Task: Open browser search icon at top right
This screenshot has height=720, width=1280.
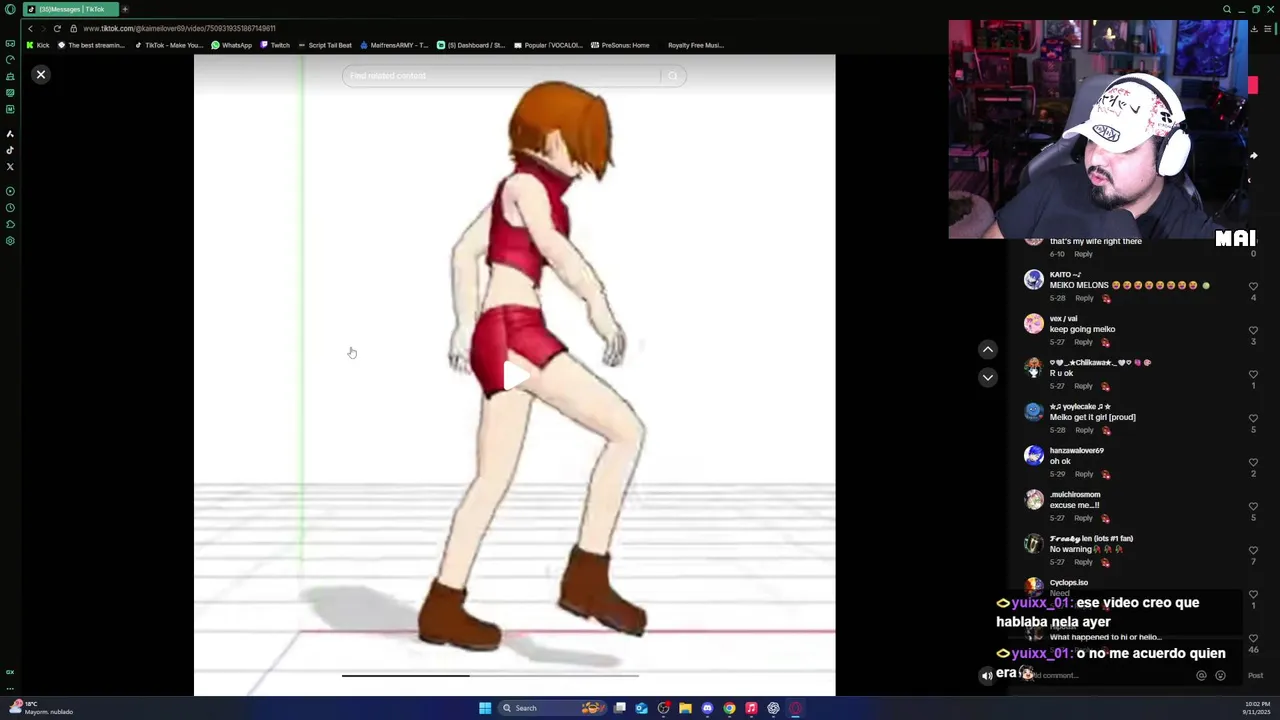Action: point(1227,9)
